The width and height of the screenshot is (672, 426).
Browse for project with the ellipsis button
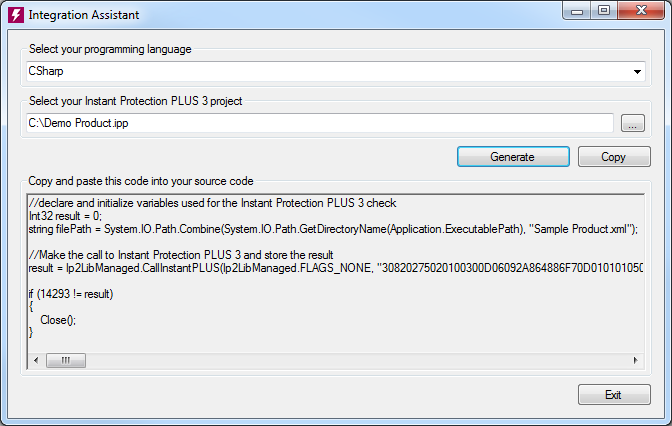tap(633, 123)
